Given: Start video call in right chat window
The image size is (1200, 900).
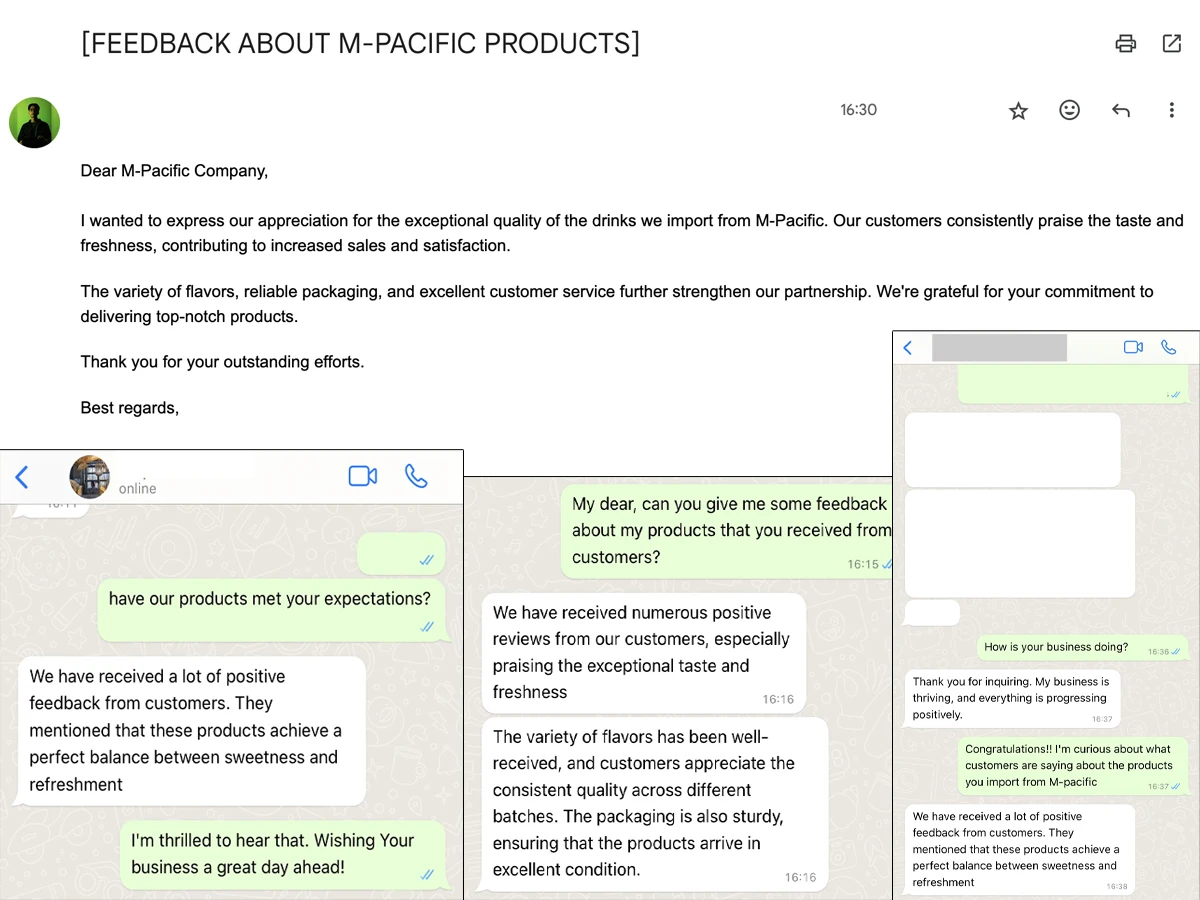Looking at the screenshot, I should pyautogui.click(x=1133, y=347).
